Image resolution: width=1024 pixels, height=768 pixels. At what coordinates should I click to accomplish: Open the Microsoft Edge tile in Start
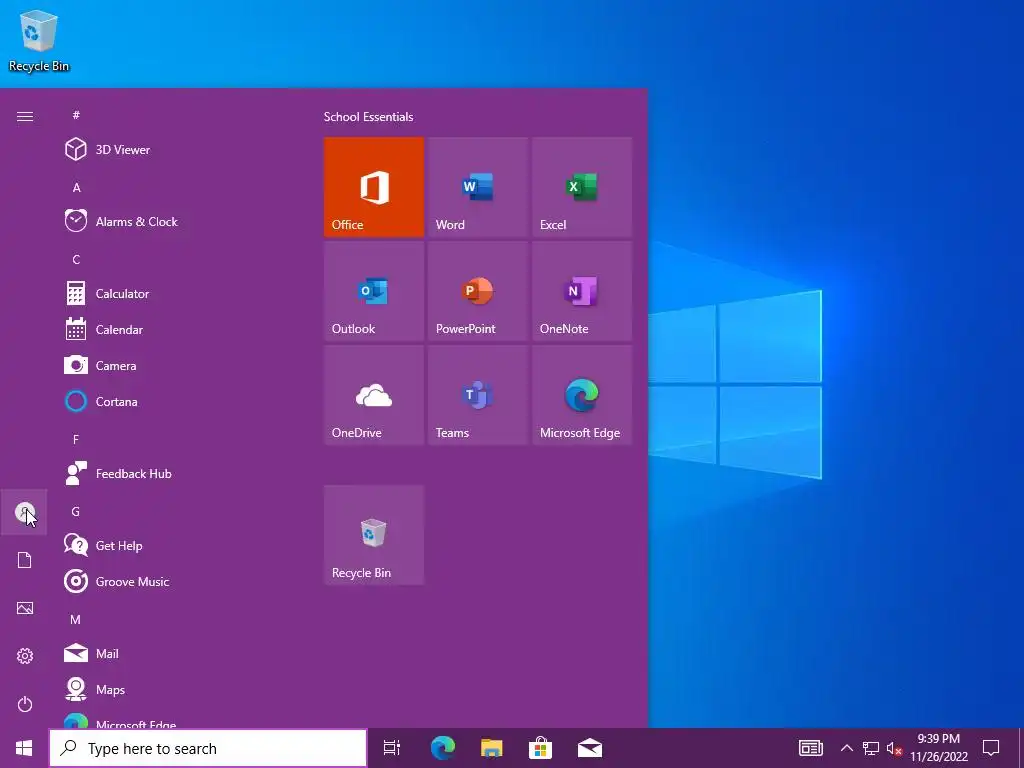point(582,395)
